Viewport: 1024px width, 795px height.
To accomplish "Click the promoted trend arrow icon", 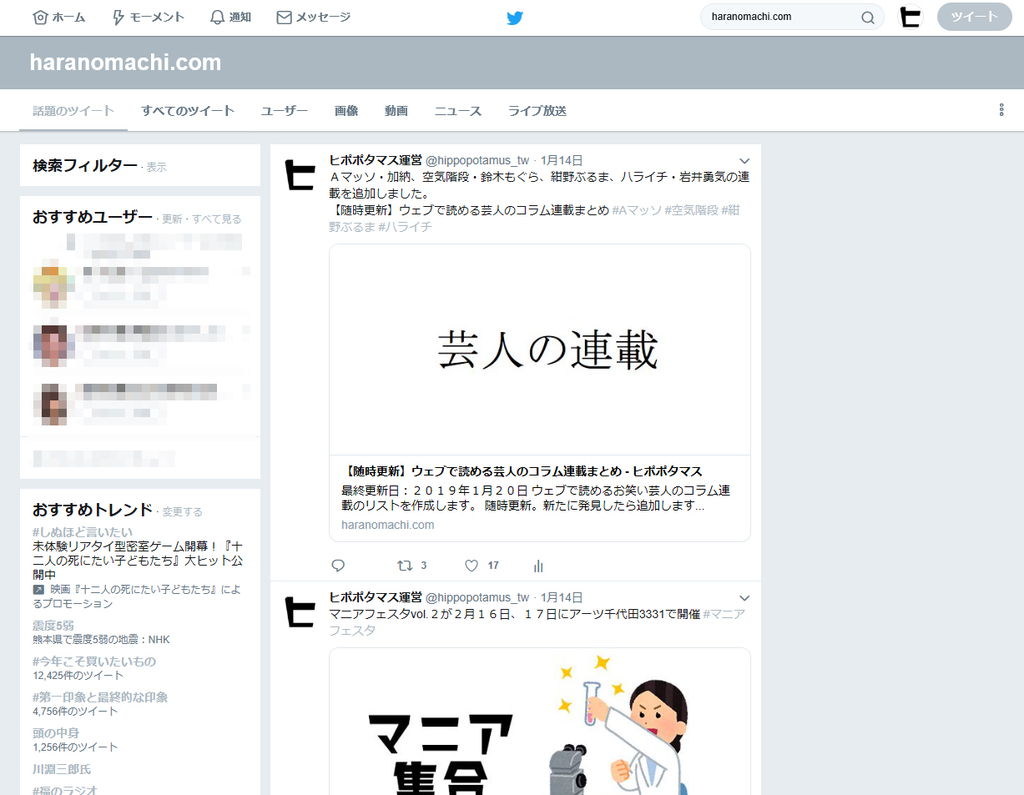I will [x=39, y=589].
